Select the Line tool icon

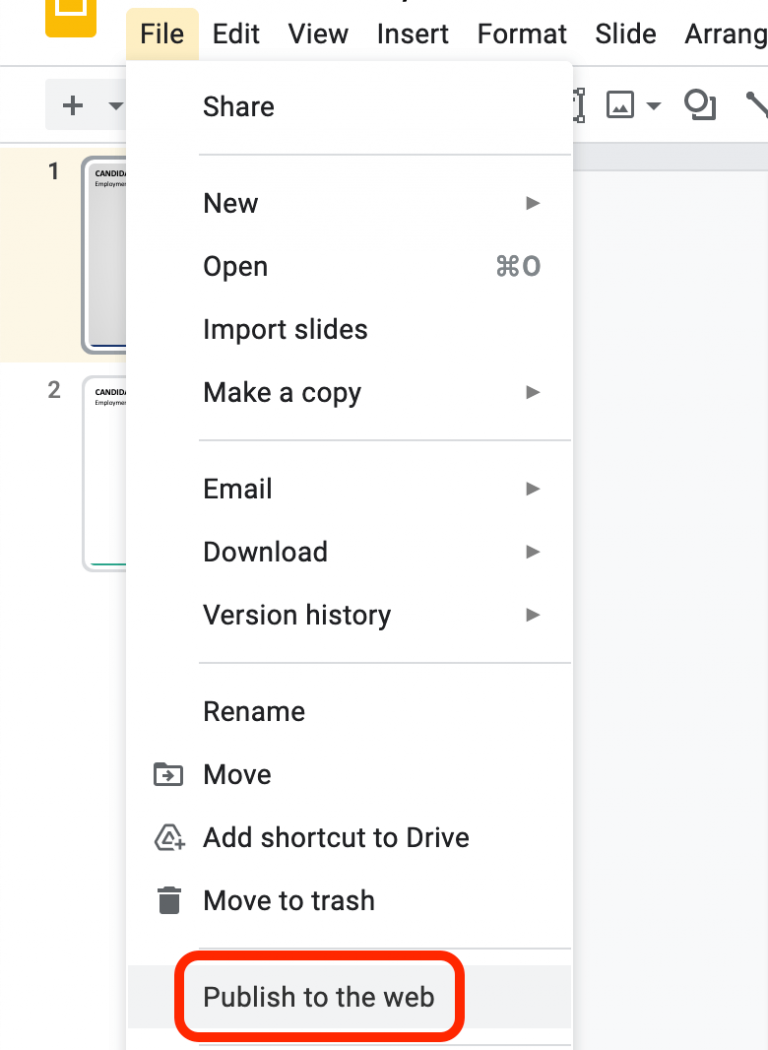click(757, 105)
